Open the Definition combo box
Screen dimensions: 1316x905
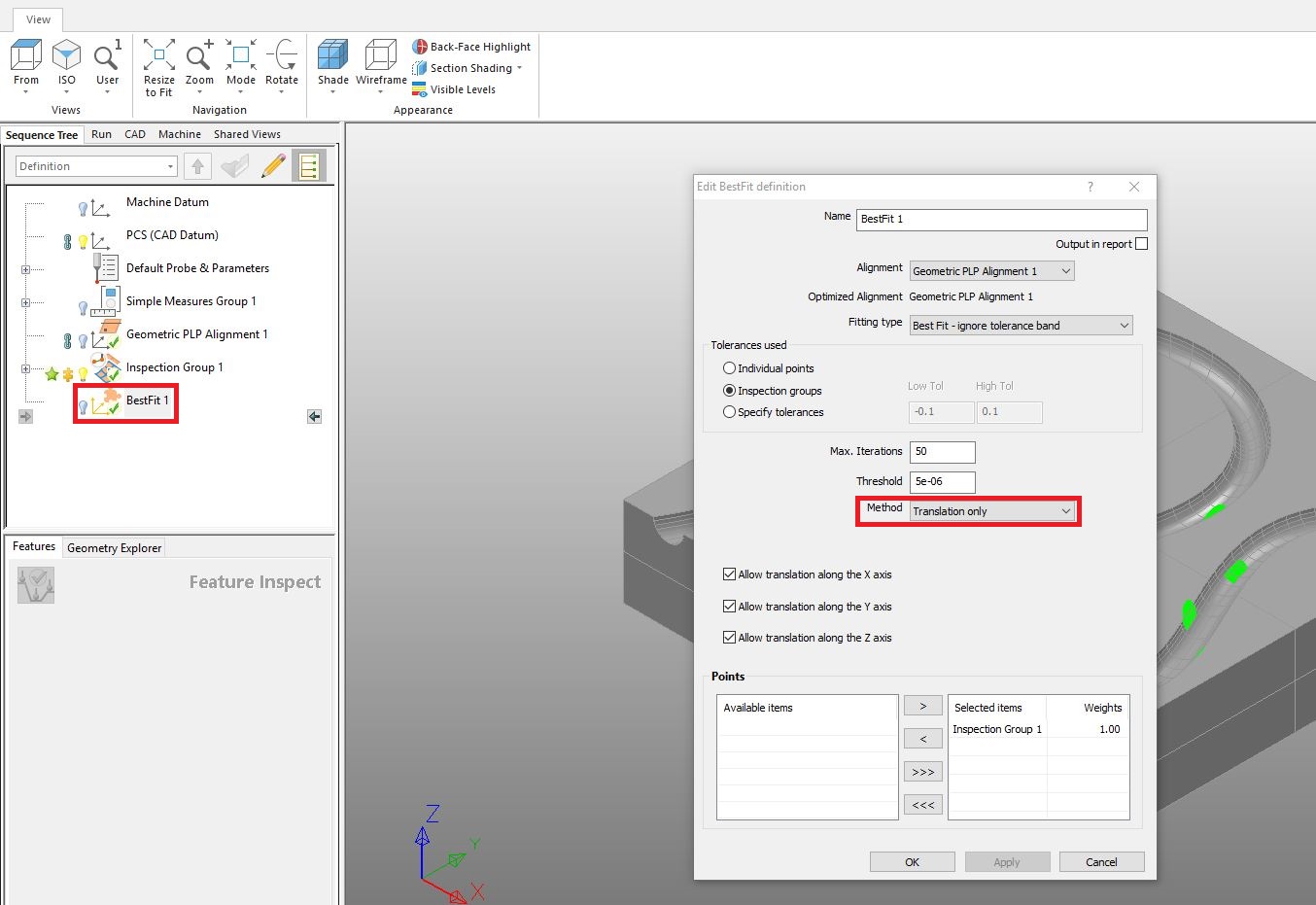96,166
